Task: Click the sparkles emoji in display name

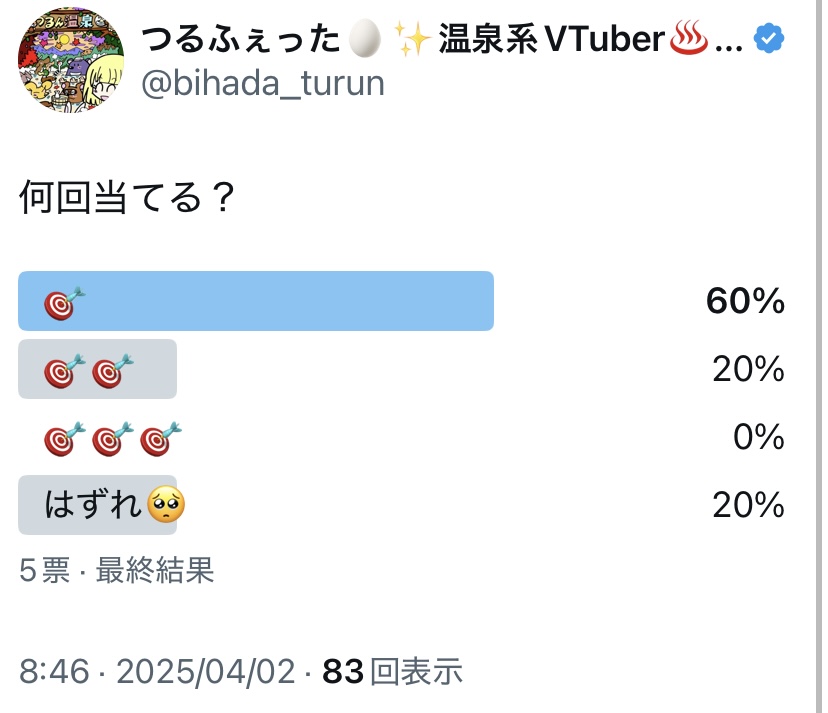Action: (x=413, y=39)
